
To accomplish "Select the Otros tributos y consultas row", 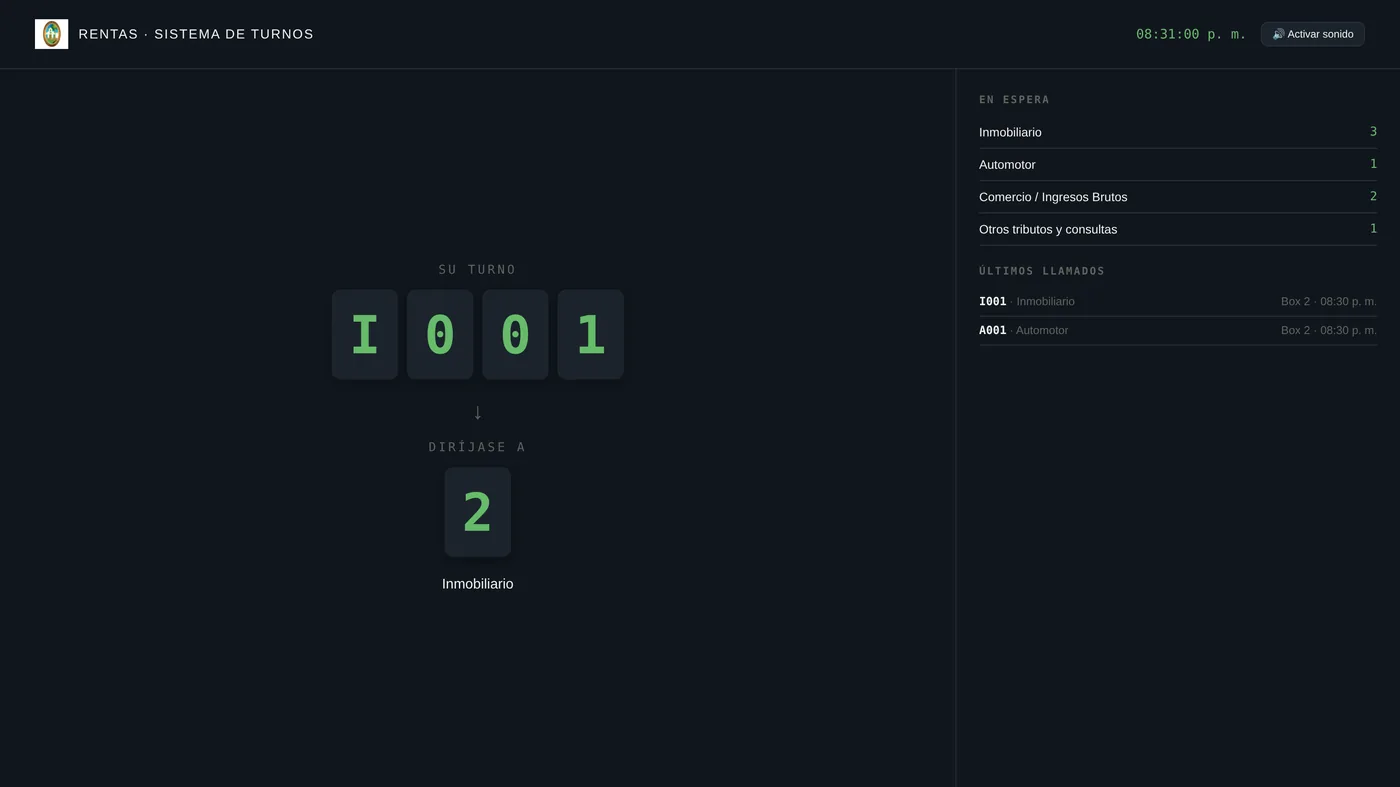I will click(1178, 229).
